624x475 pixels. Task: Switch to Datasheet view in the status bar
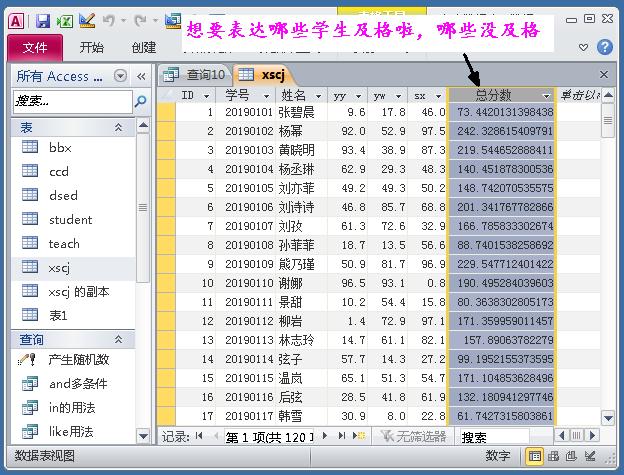click(534, 456)
